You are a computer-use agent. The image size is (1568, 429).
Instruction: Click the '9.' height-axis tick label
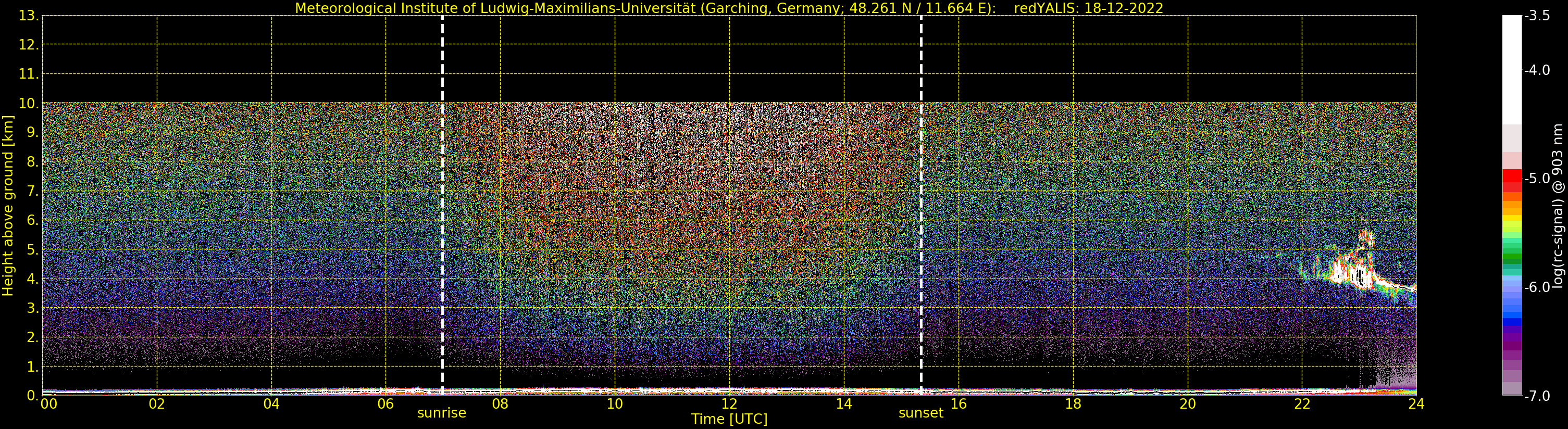[32, 133]
